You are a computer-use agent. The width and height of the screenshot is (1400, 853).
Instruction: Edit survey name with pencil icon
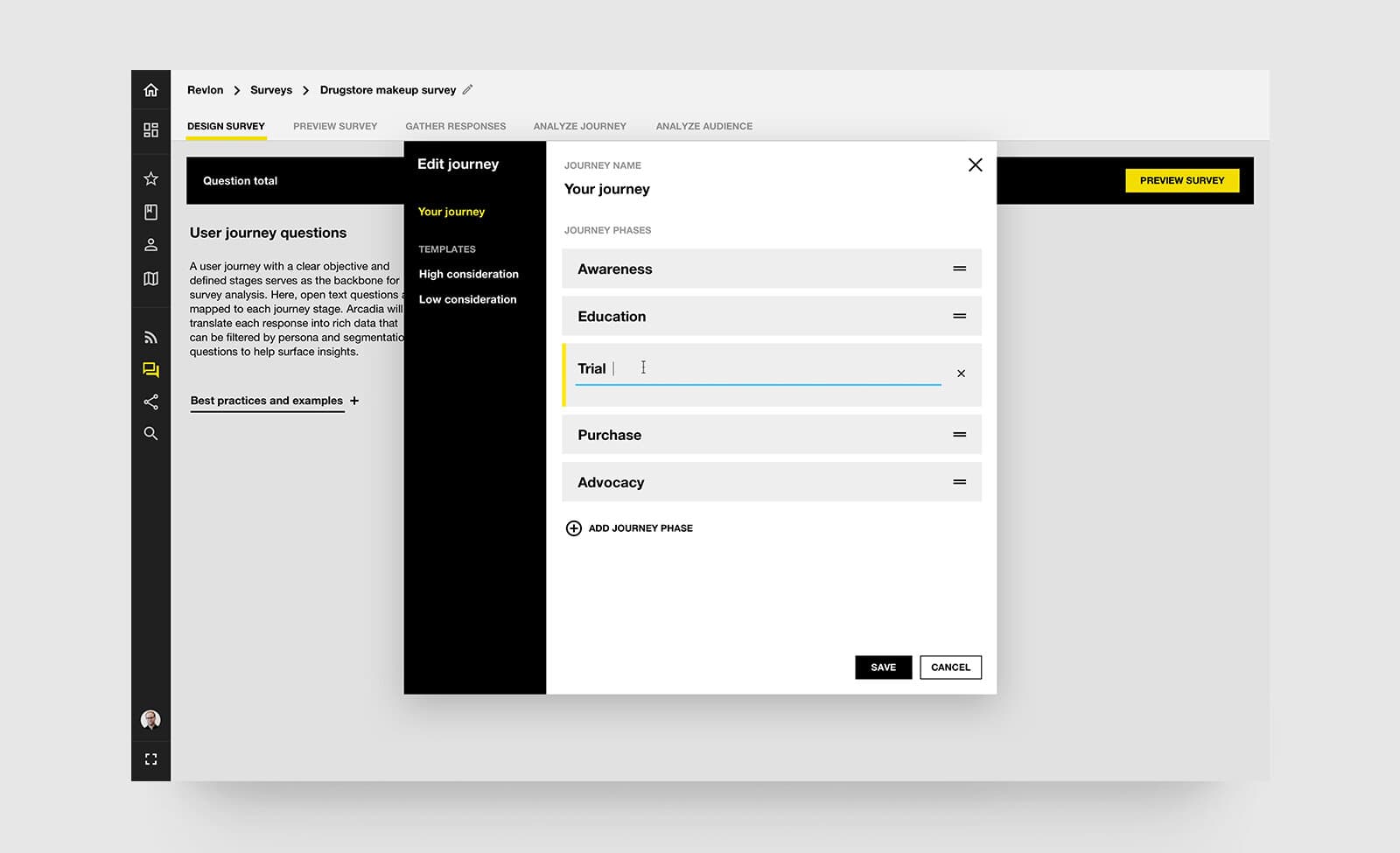(467, 89)
